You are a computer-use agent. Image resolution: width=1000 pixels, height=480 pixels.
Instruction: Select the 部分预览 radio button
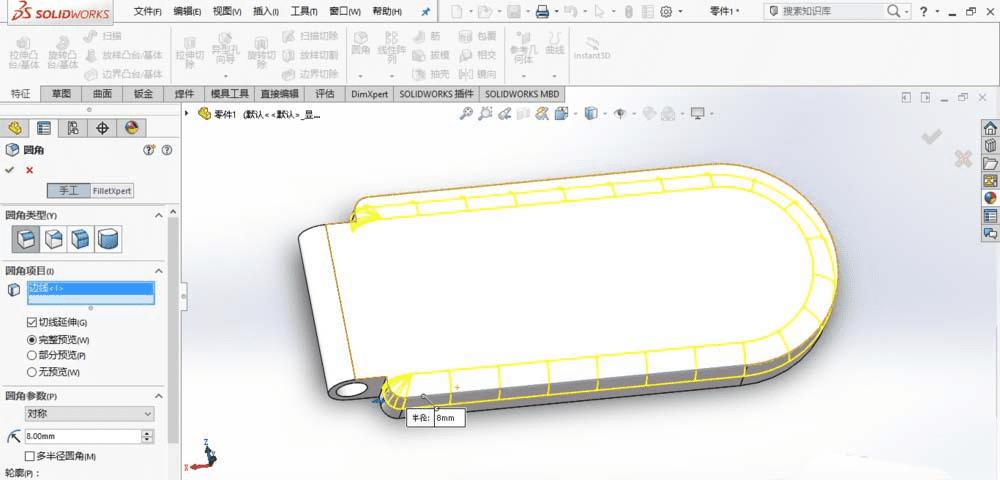point(31,355)
